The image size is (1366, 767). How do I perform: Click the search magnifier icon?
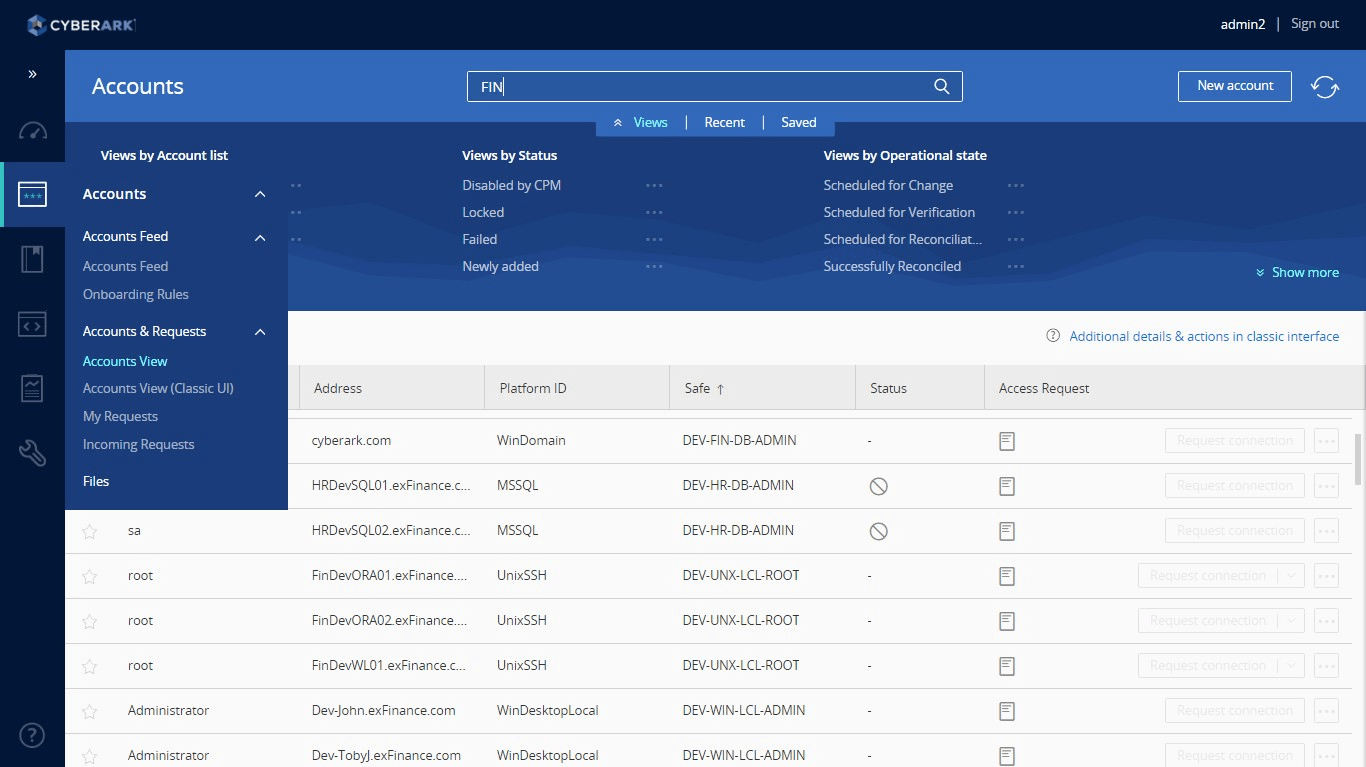point(941,86)
